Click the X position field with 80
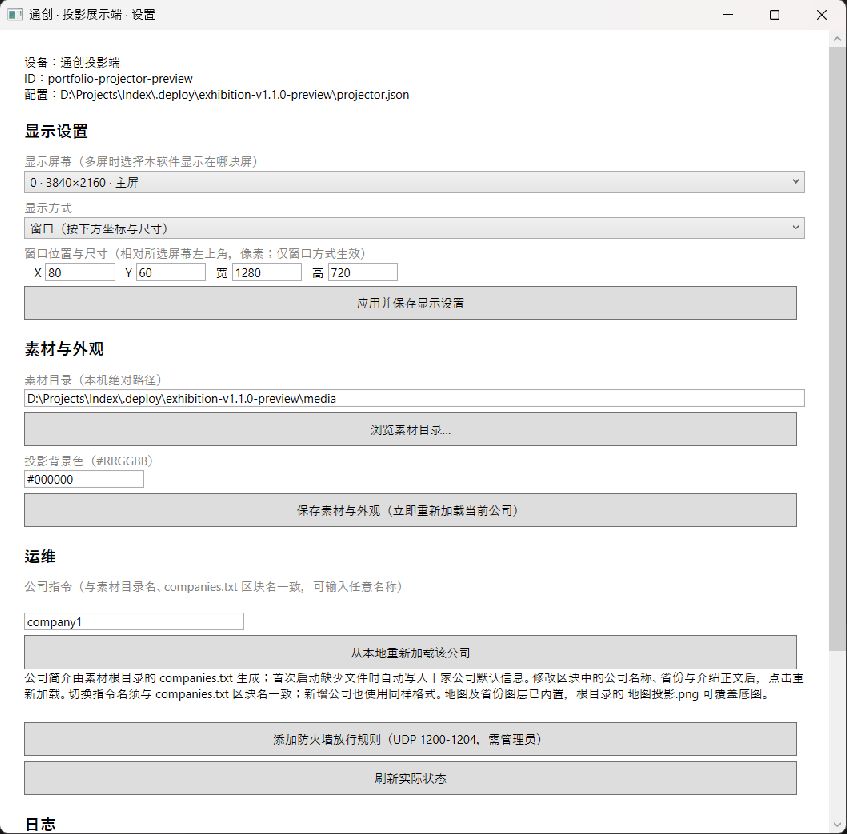847x834 pixels. coord(80,272)
